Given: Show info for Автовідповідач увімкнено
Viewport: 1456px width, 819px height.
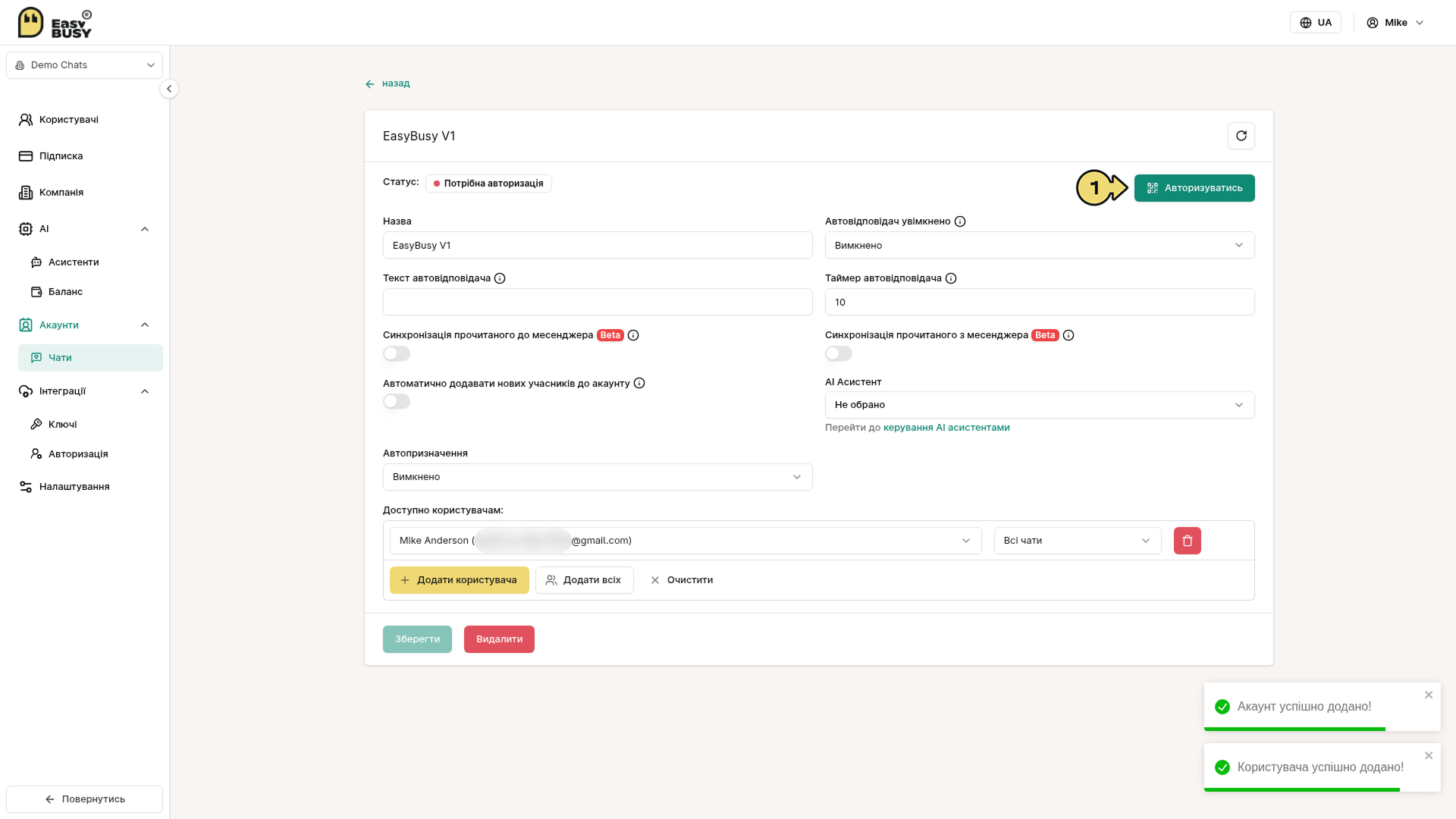Looking at the screenshot, I should [x=960, y=221].
